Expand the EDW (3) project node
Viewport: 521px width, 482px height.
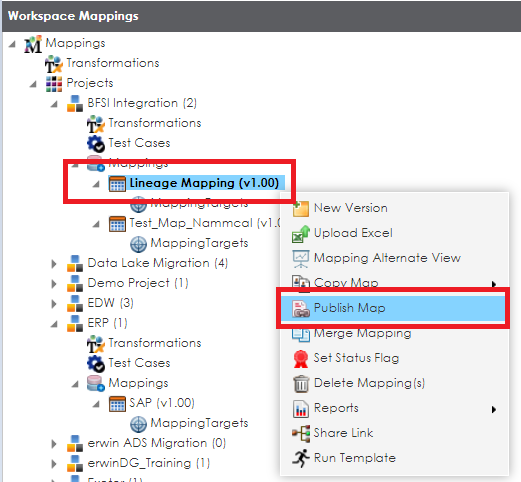pyautogui.click(x=54, y=304)
